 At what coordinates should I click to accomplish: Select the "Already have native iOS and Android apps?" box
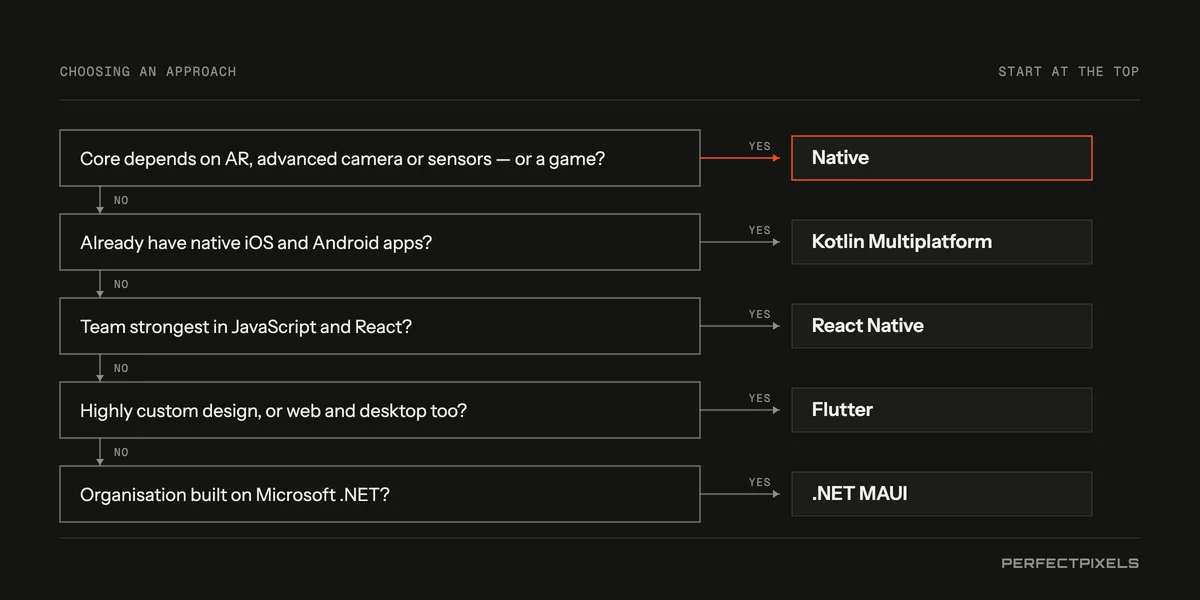pos(380,242)
